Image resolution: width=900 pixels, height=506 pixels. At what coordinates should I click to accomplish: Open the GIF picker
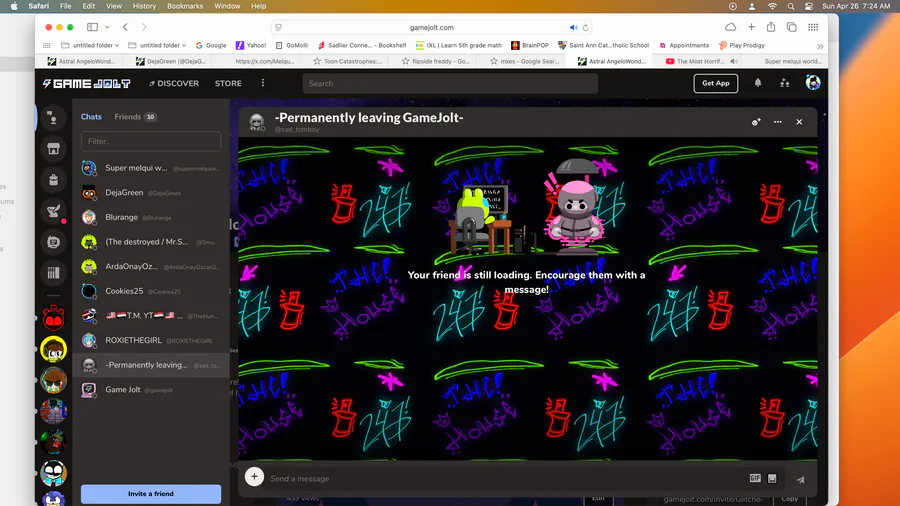(x=755, y=478)
